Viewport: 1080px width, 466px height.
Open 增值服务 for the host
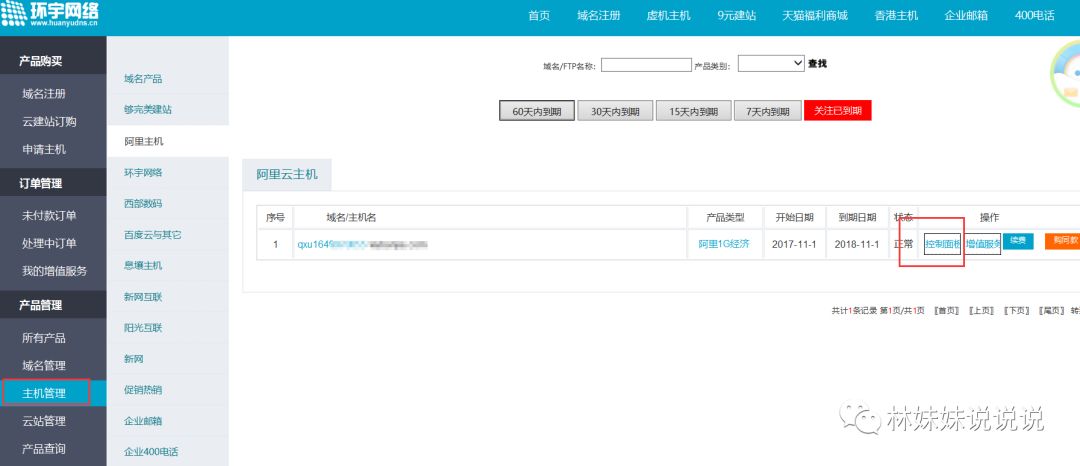(x=983, y=244)
